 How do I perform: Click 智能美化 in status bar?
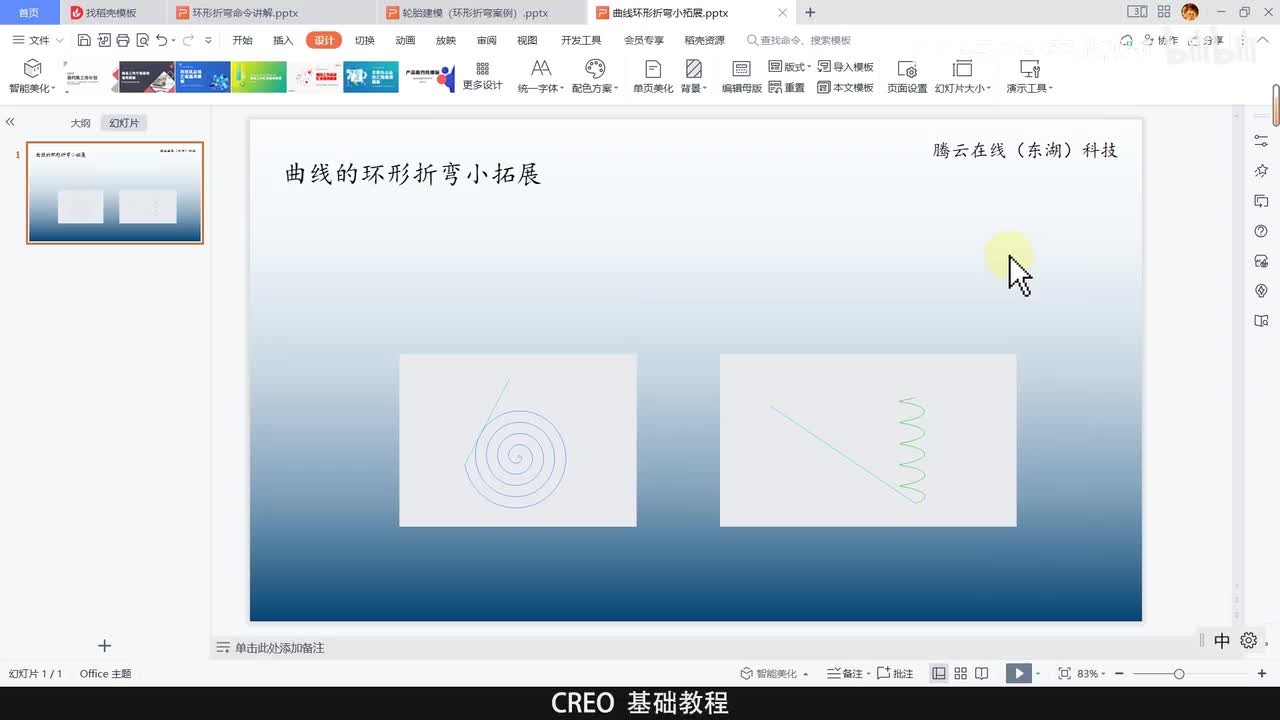[x=774, y=674]
